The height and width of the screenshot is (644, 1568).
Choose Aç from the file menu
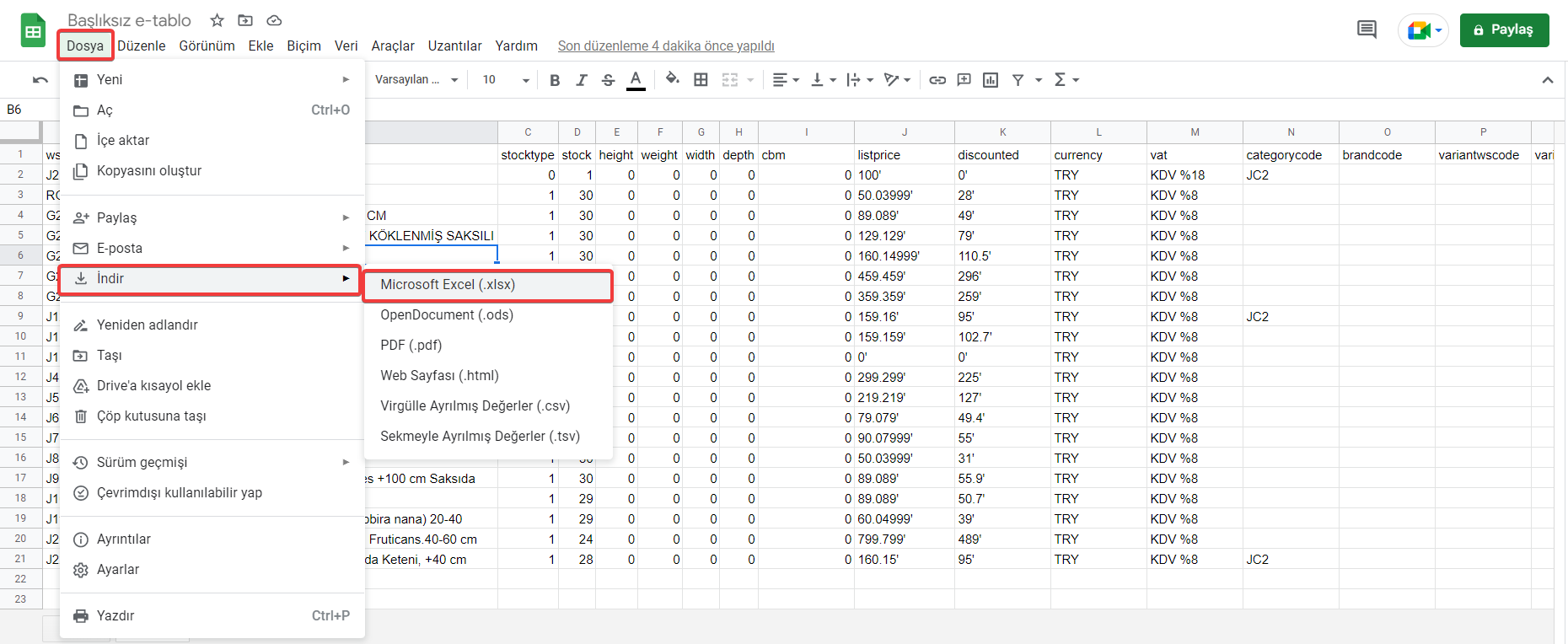click(212, 110)
